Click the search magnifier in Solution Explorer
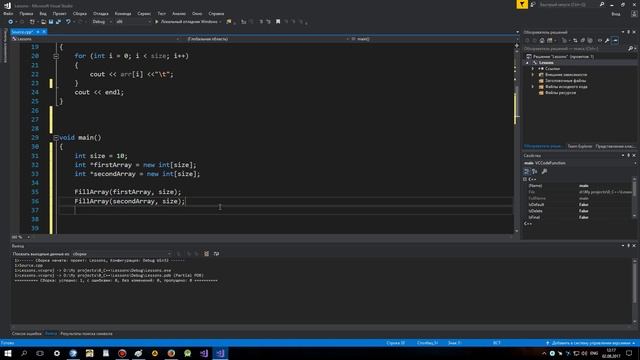640x360 pixels. coord(631,49)
